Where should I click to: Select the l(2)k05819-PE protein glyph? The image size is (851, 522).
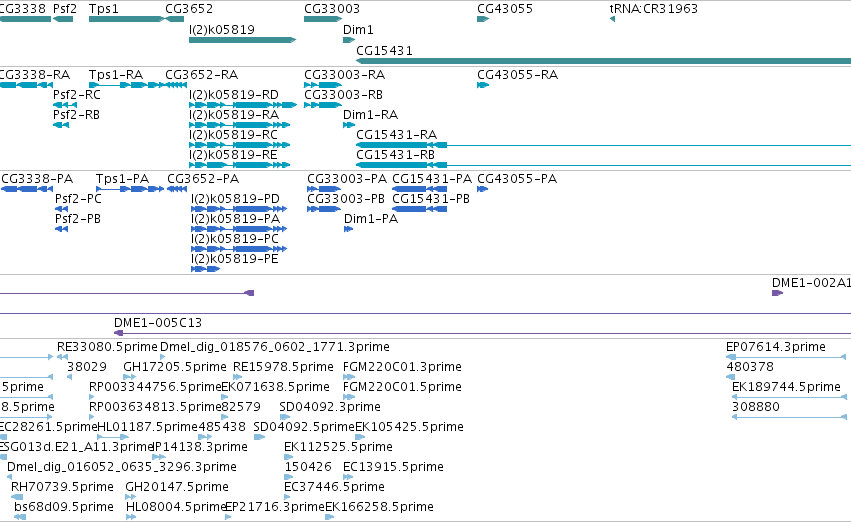[x=205, y=269]
